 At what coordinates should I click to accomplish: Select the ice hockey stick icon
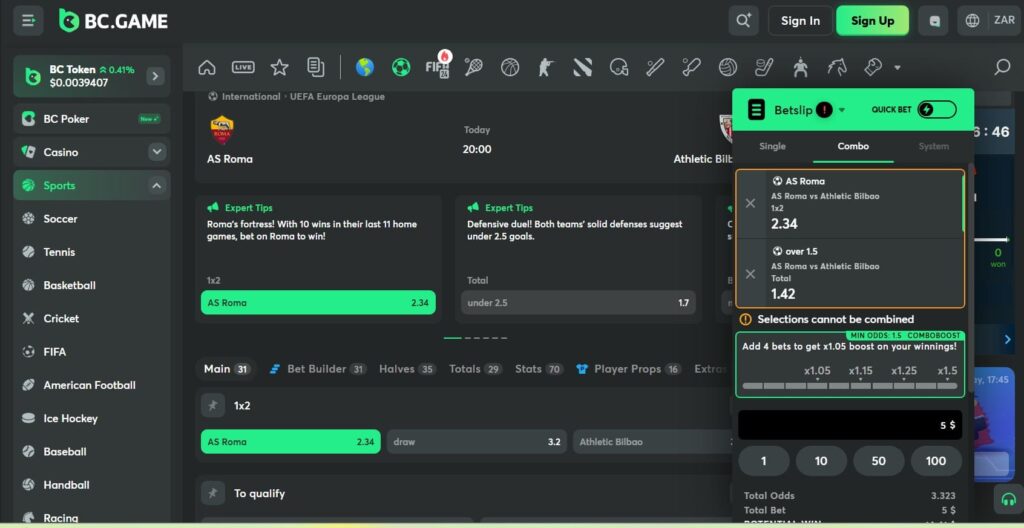[764, 67]
